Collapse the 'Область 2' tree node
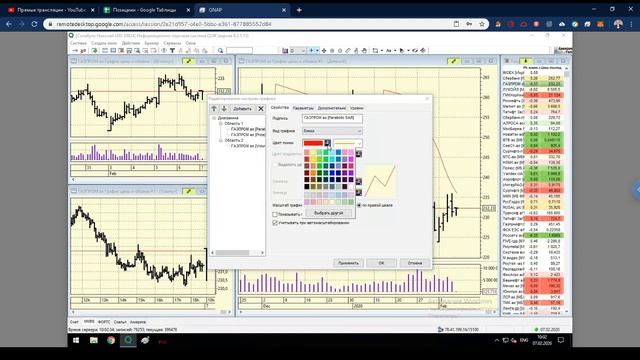640x360 pixels. point(220,140)
